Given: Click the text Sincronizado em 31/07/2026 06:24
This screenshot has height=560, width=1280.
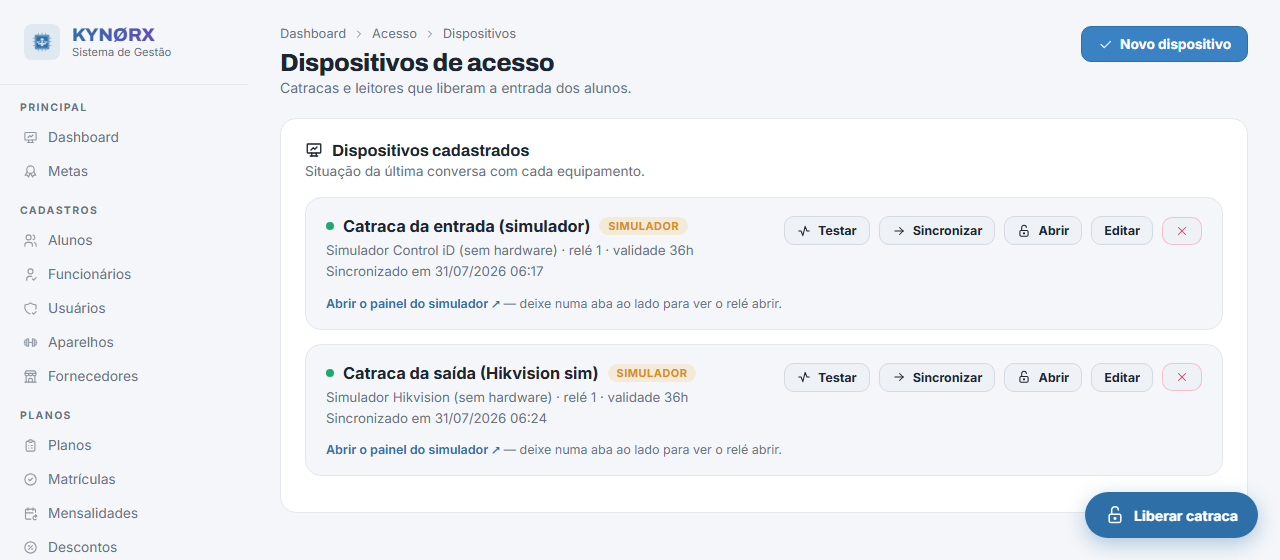Looking at the screenshot, I should click(x=437, y=418).
